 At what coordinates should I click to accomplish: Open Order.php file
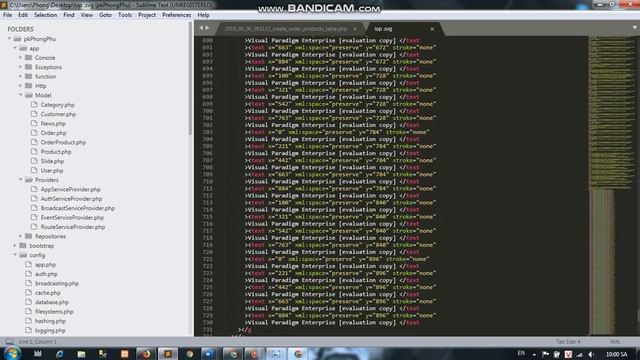click(53, 133)
